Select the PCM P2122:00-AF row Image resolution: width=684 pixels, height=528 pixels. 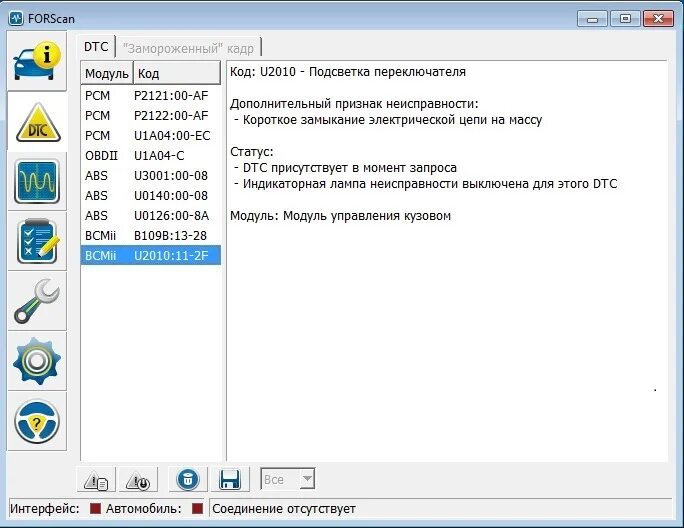pyautogui.click(x=150, y=116)
